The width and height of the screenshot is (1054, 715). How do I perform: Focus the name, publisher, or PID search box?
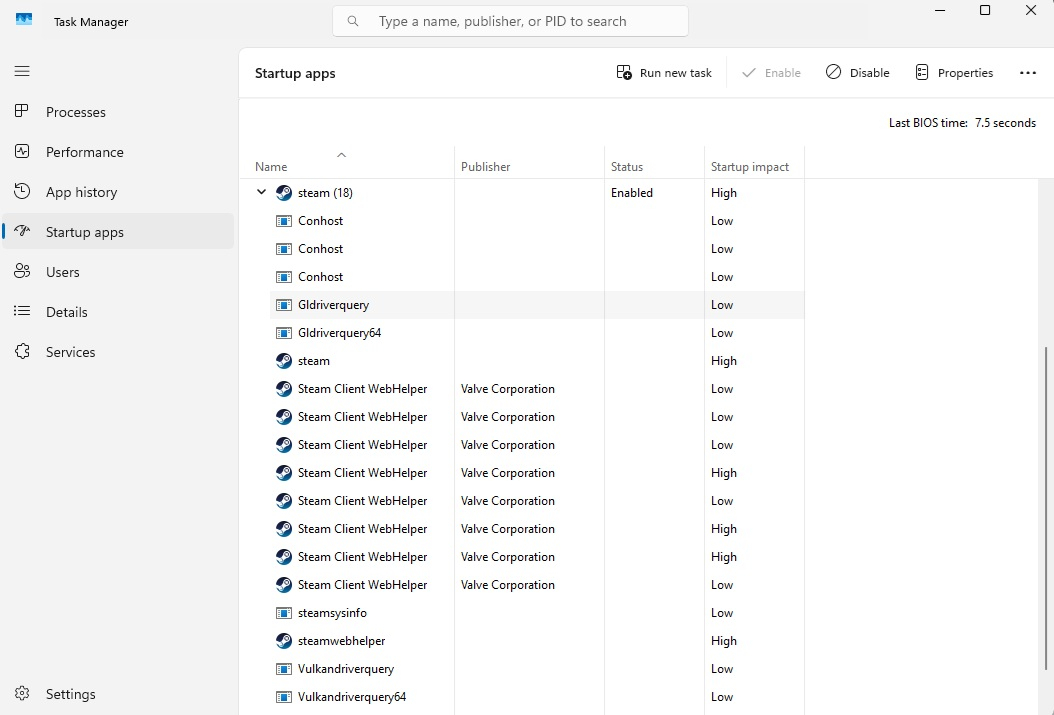(510, 22)
